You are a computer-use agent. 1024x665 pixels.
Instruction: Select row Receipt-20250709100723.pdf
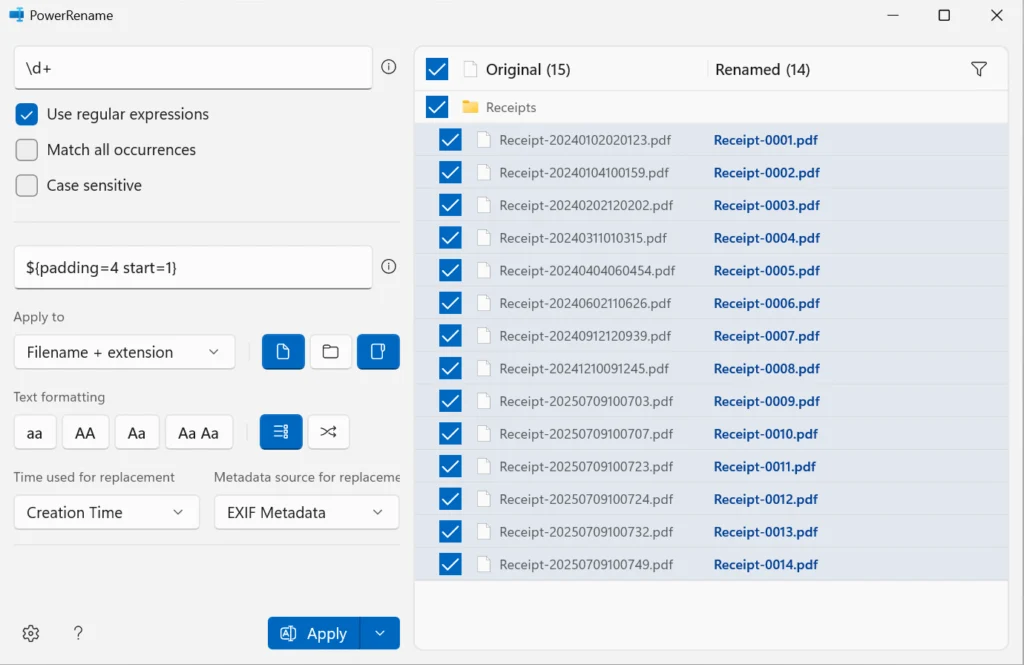[711, 466]
